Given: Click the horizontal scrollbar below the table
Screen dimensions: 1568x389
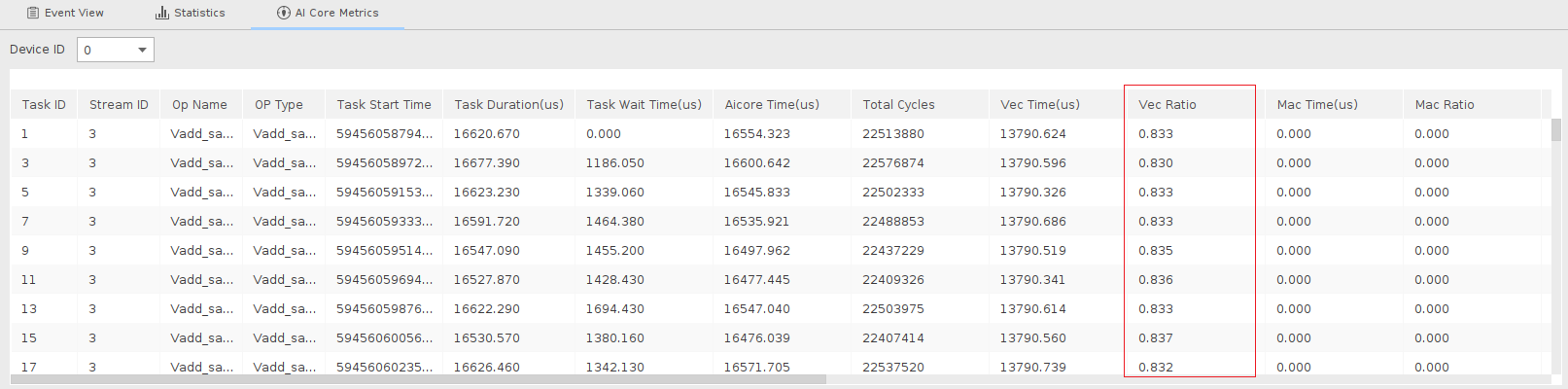Looking at the screenshot, I should 418,379.
